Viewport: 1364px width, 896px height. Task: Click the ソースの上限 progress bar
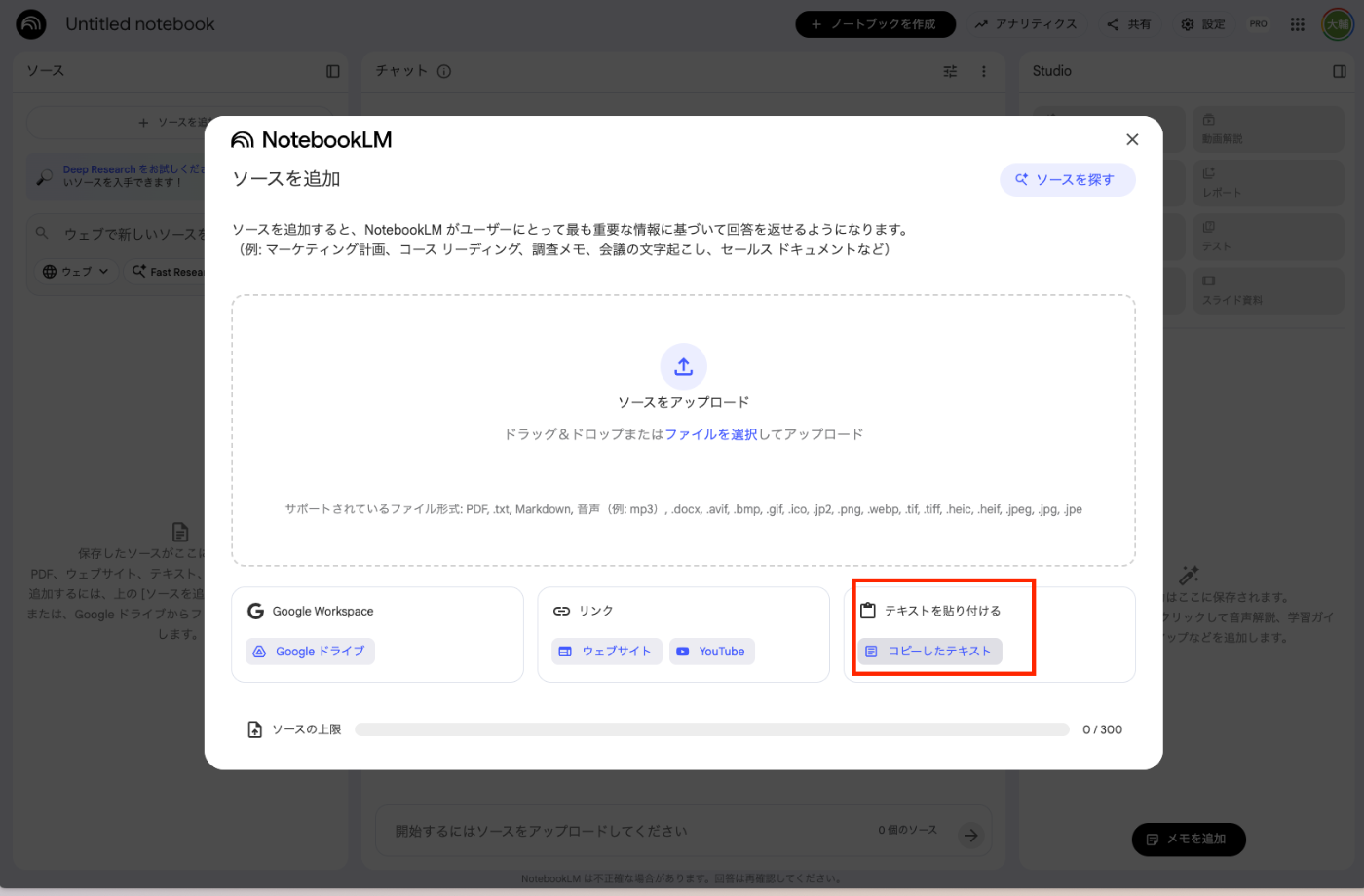click(712, 729)
